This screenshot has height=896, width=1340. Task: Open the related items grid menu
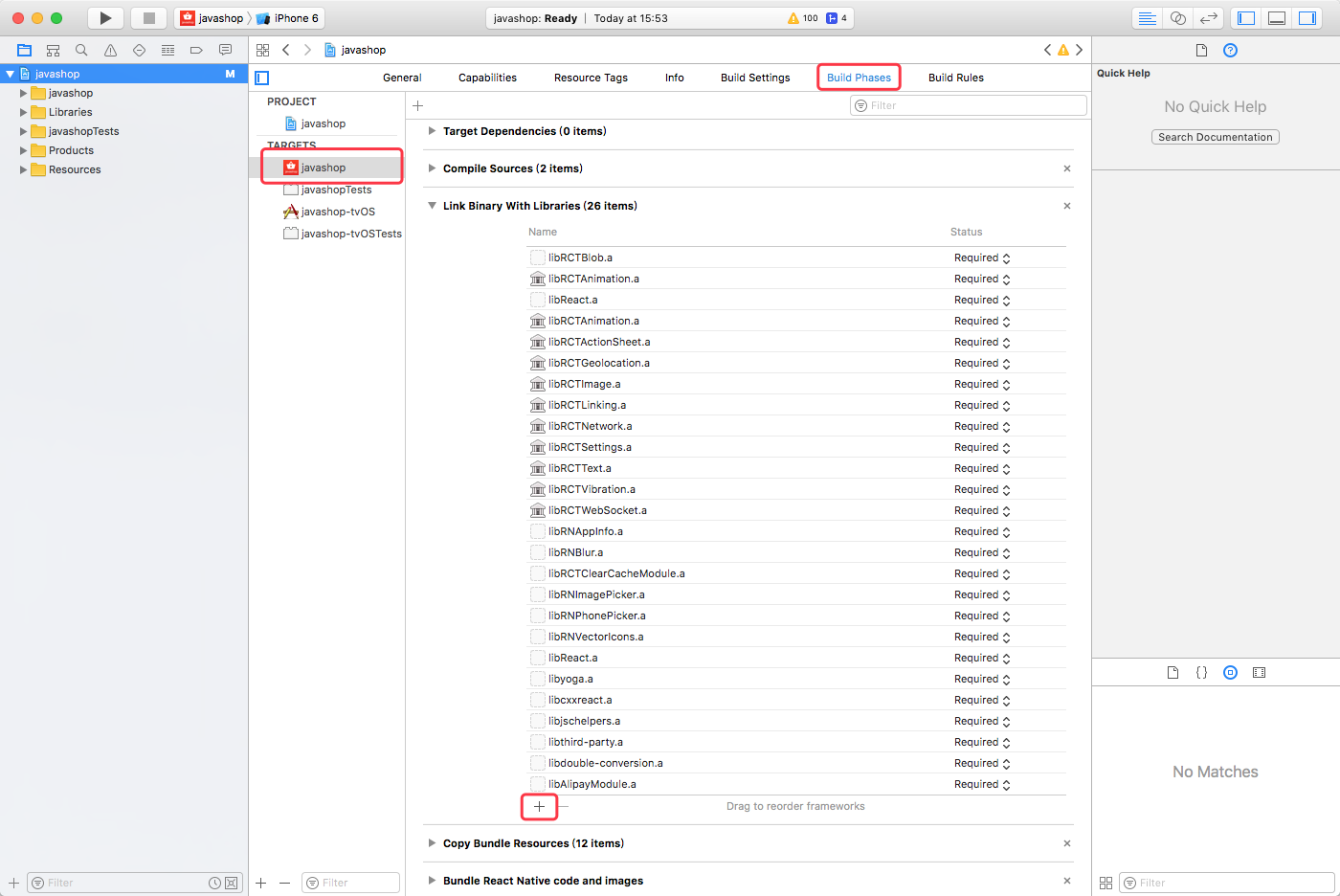coord(262,50)
